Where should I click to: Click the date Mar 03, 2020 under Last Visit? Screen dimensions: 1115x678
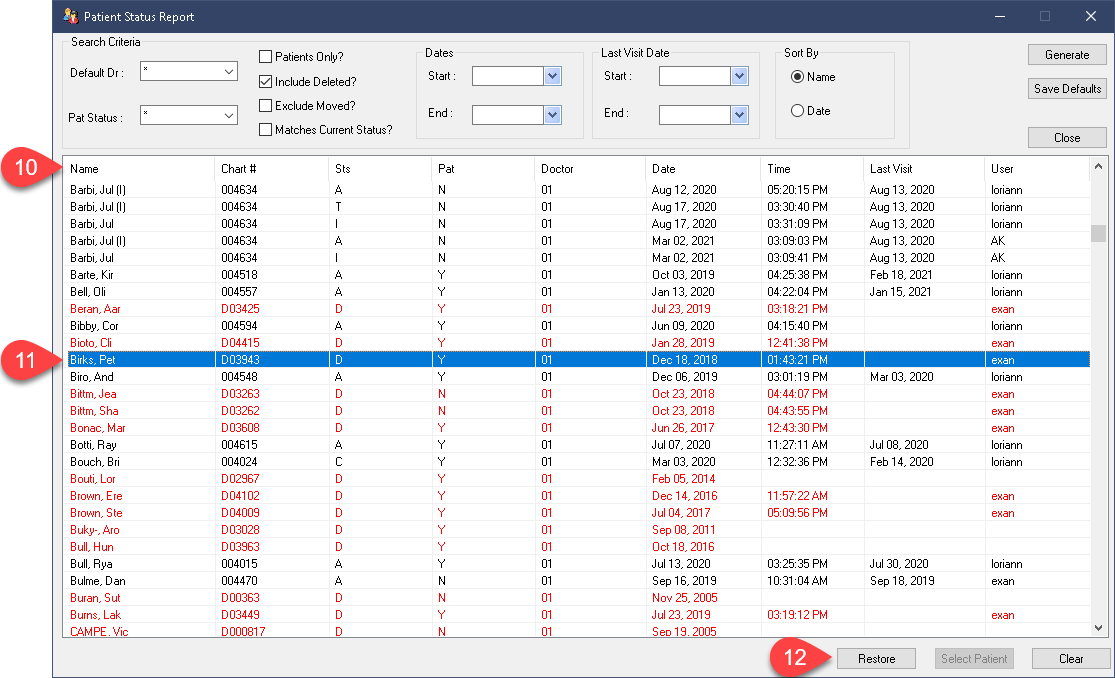902,377
